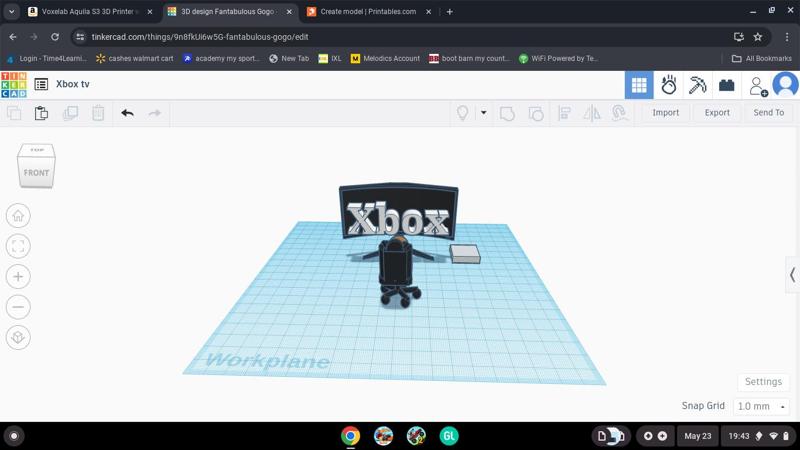Go back in browser history
This screenshot has width=800, height=450.
[13, 37]
